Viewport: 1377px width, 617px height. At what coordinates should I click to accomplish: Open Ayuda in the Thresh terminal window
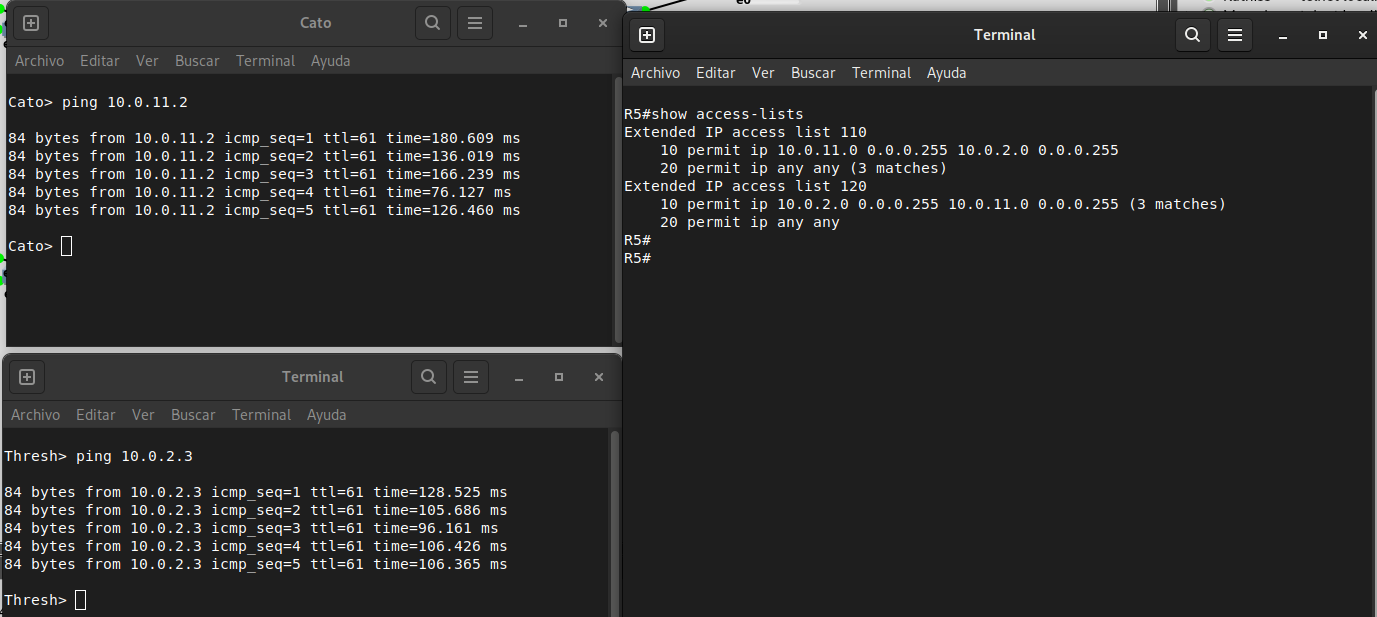click(327, 415)
